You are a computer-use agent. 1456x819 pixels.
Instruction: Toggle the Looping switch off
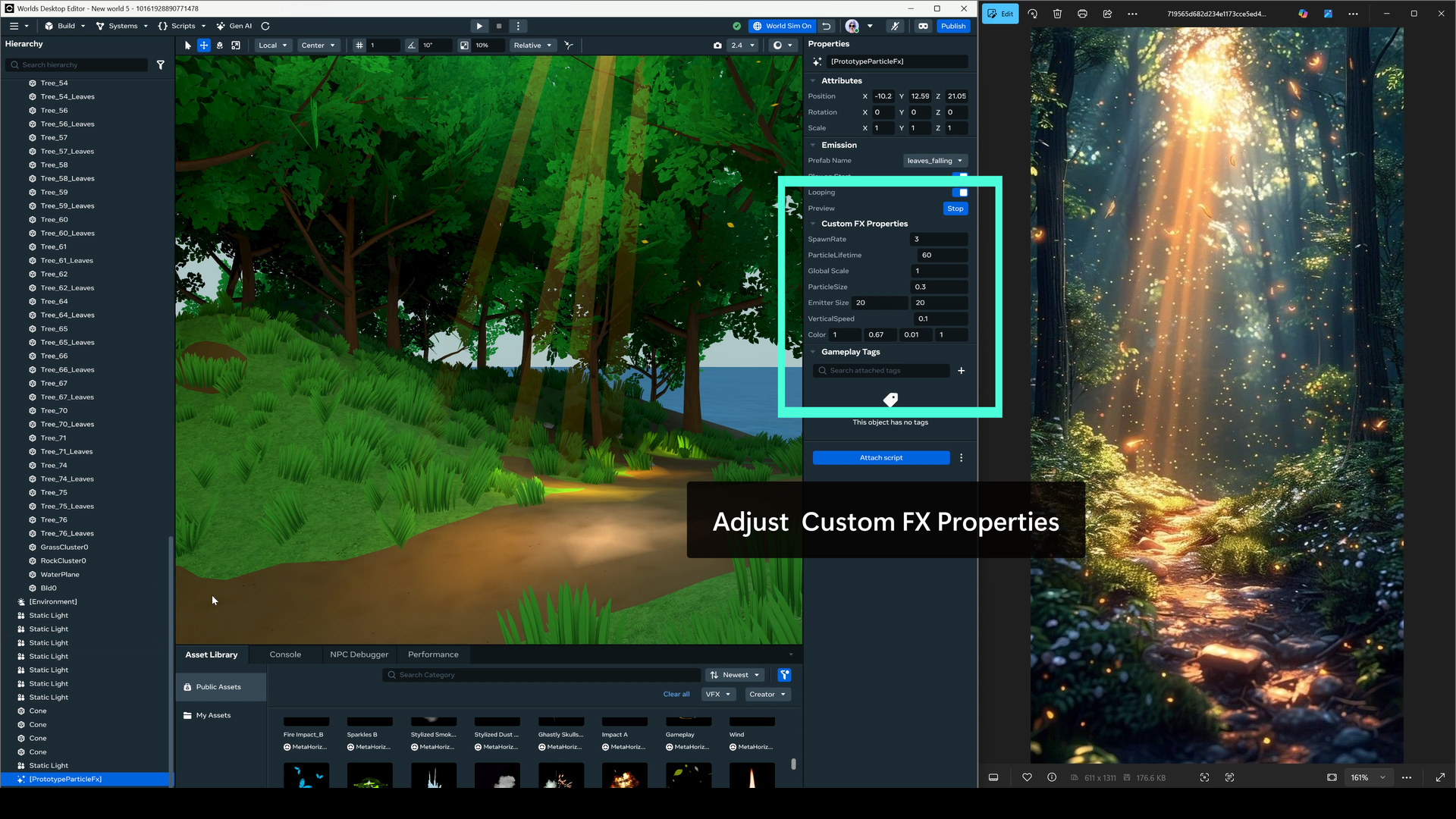coord(960,192)
